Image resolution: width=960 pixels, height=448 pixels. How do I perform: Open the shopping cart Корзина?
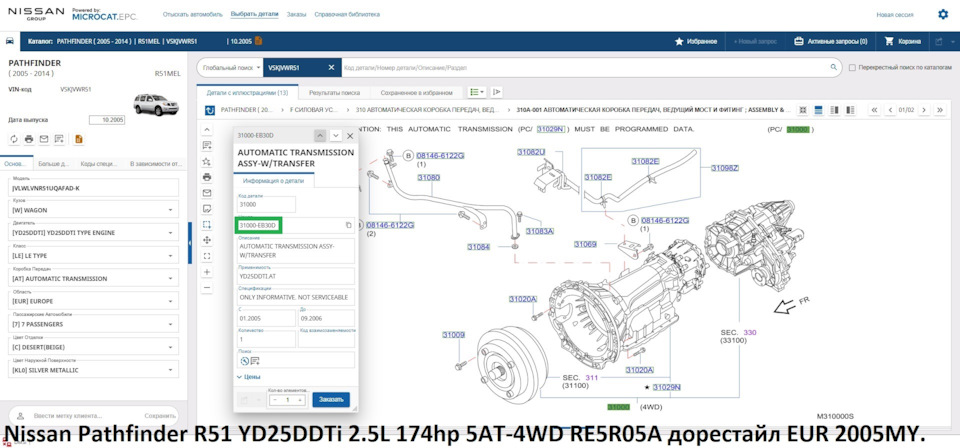(902, 42)
